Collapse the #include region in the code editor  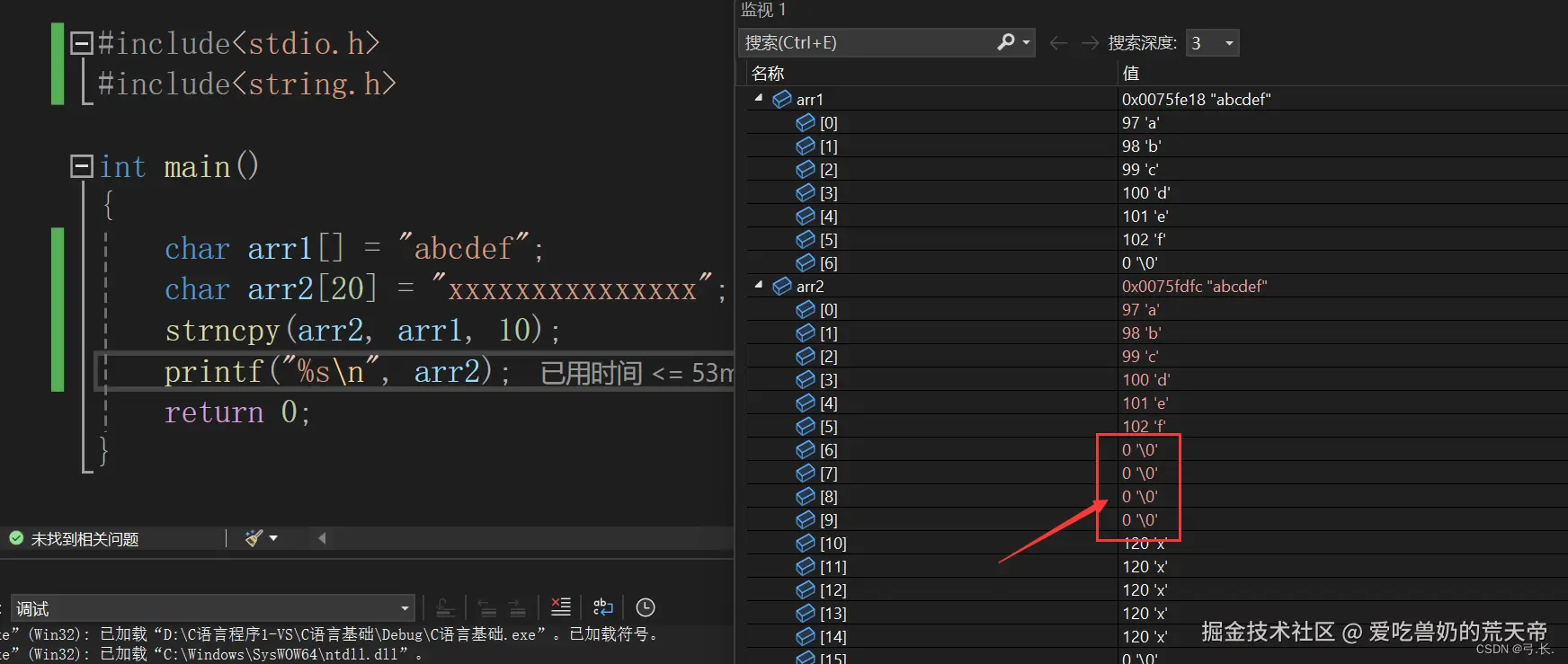click(82, 43)
